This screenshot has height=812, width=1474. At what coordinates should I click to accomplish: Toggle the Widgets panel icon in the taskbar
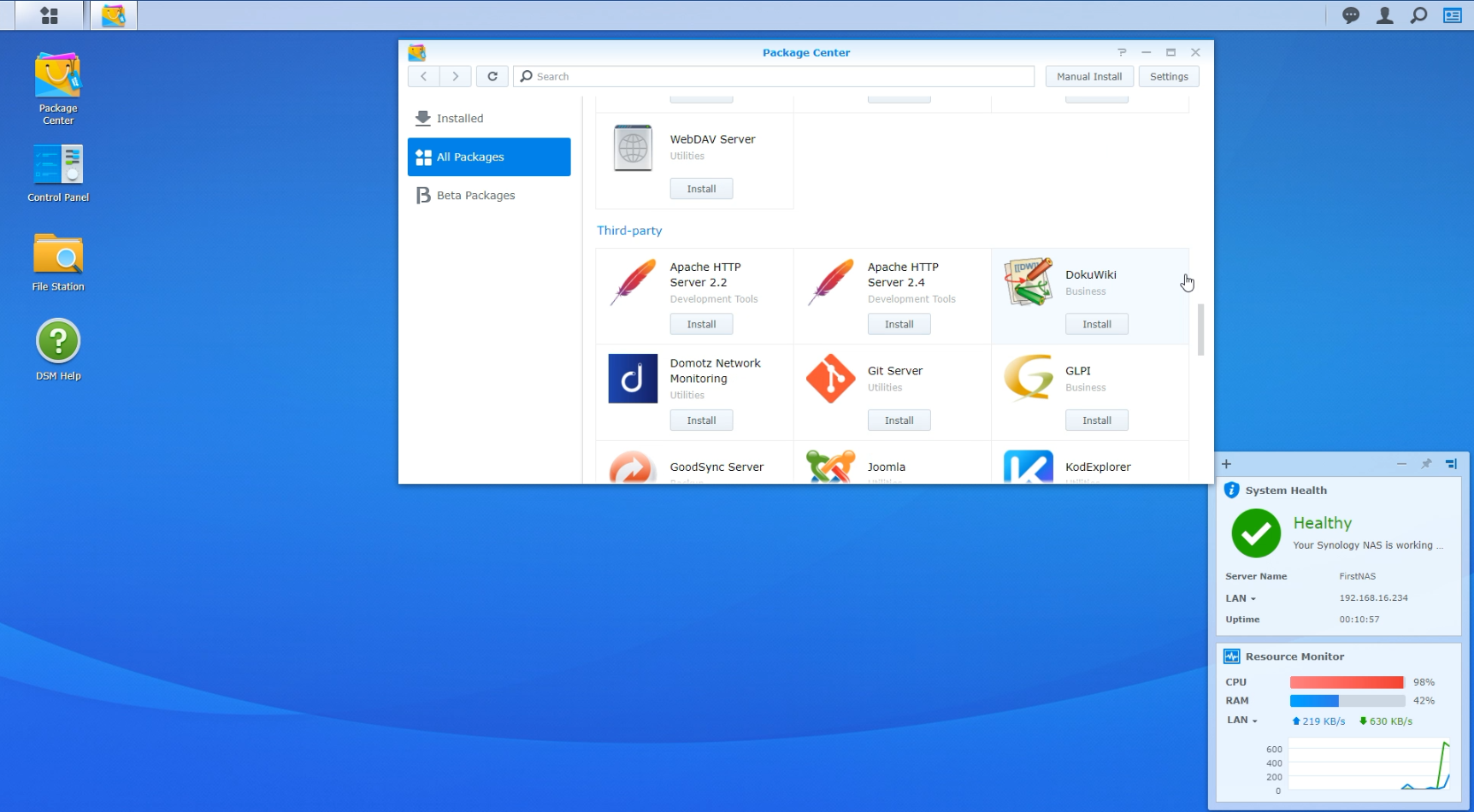pyautogui.click(x=1453, y=15)
